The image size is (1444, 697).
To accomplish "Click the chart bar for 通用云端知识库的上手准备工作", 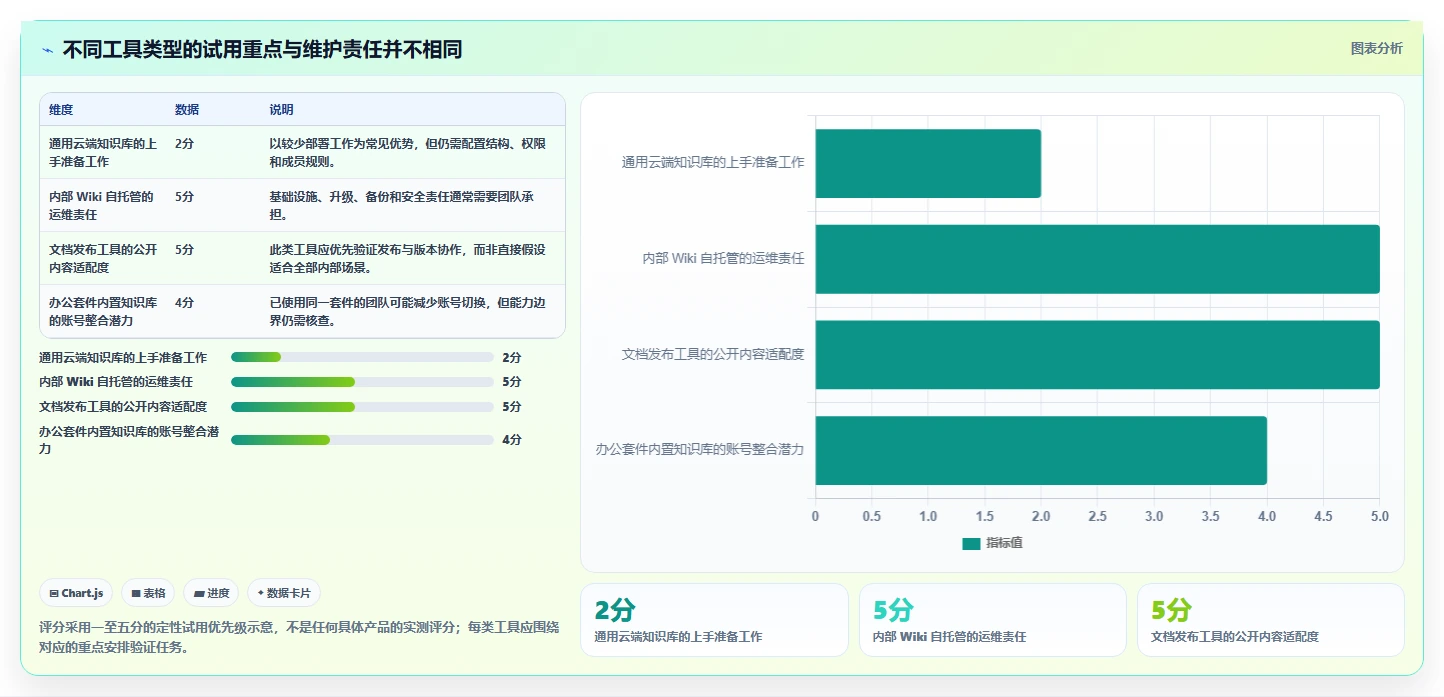I will [928, 163].
